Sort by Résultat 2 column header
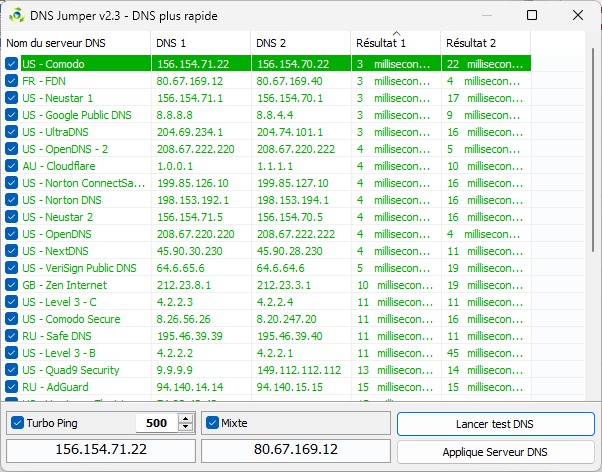This screenshot has height=472, width=602. [486, 43]
